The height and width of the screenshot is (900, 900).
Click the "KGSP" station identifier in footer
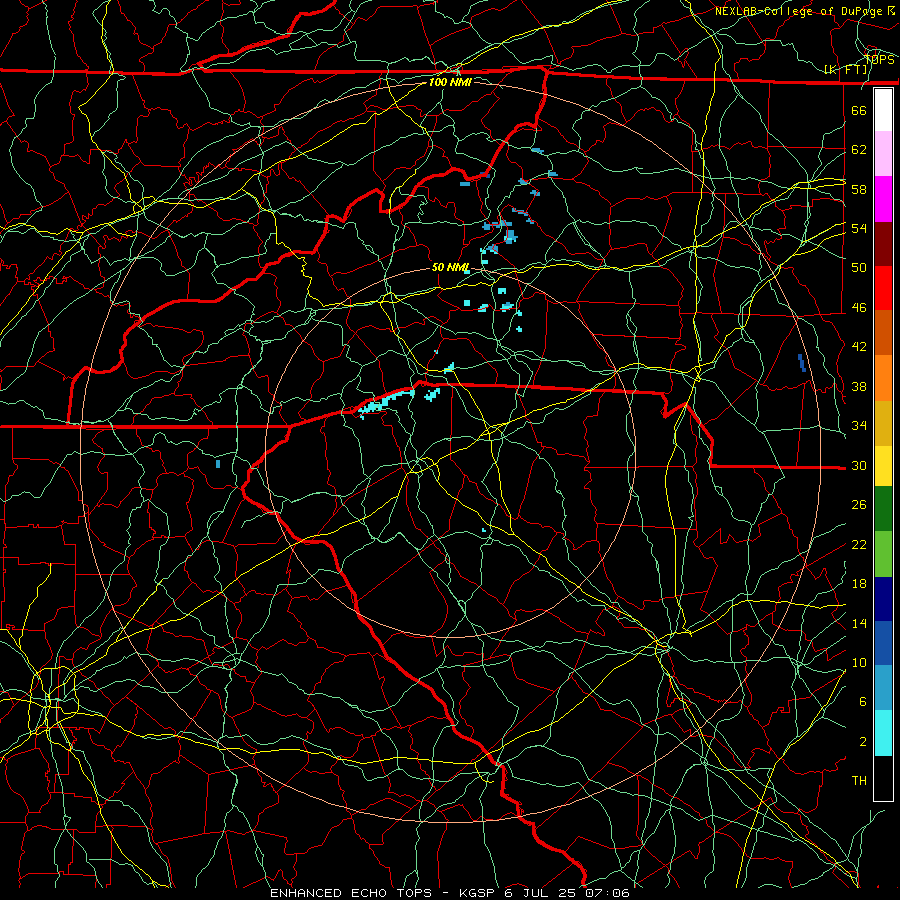(479, 893)
